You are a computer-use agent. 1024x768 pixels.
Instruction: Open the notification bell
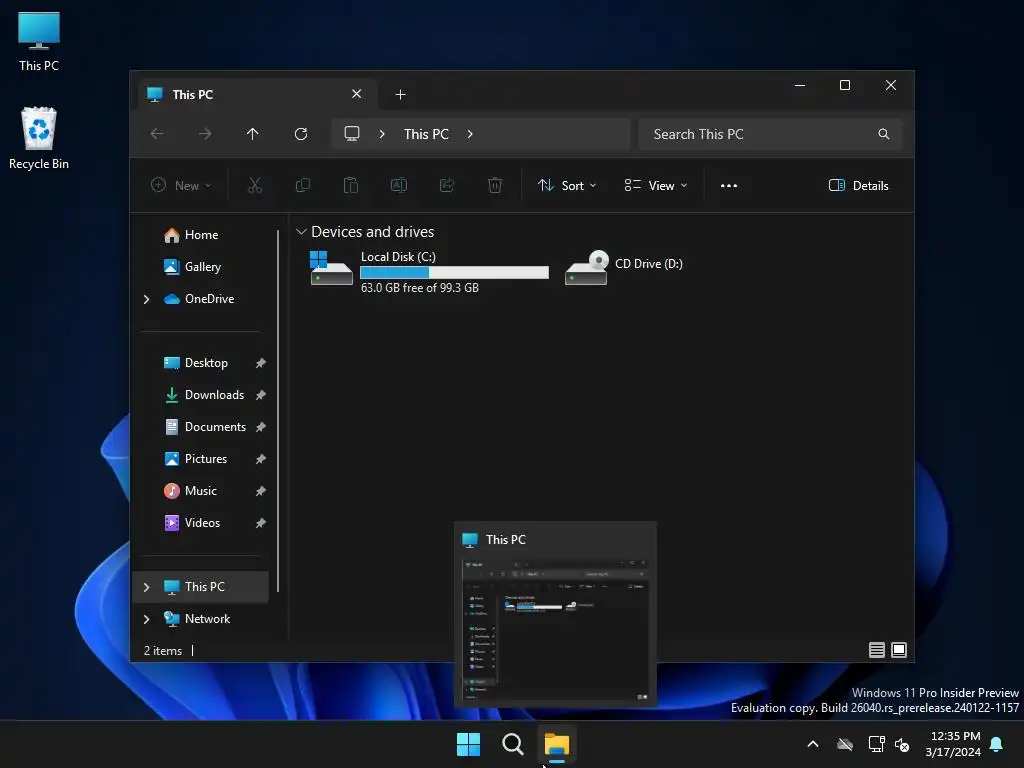(x=997, y=744)
